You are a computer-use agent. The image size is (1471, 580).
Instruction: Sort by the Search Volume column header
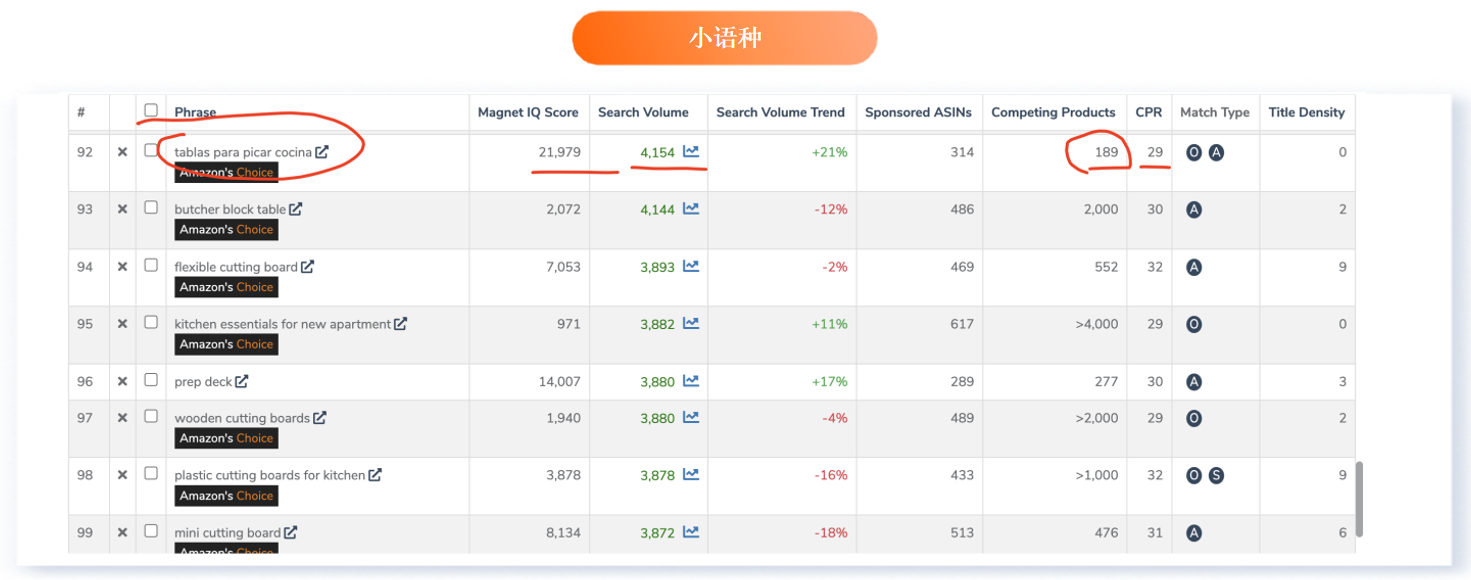pos(643,113)
